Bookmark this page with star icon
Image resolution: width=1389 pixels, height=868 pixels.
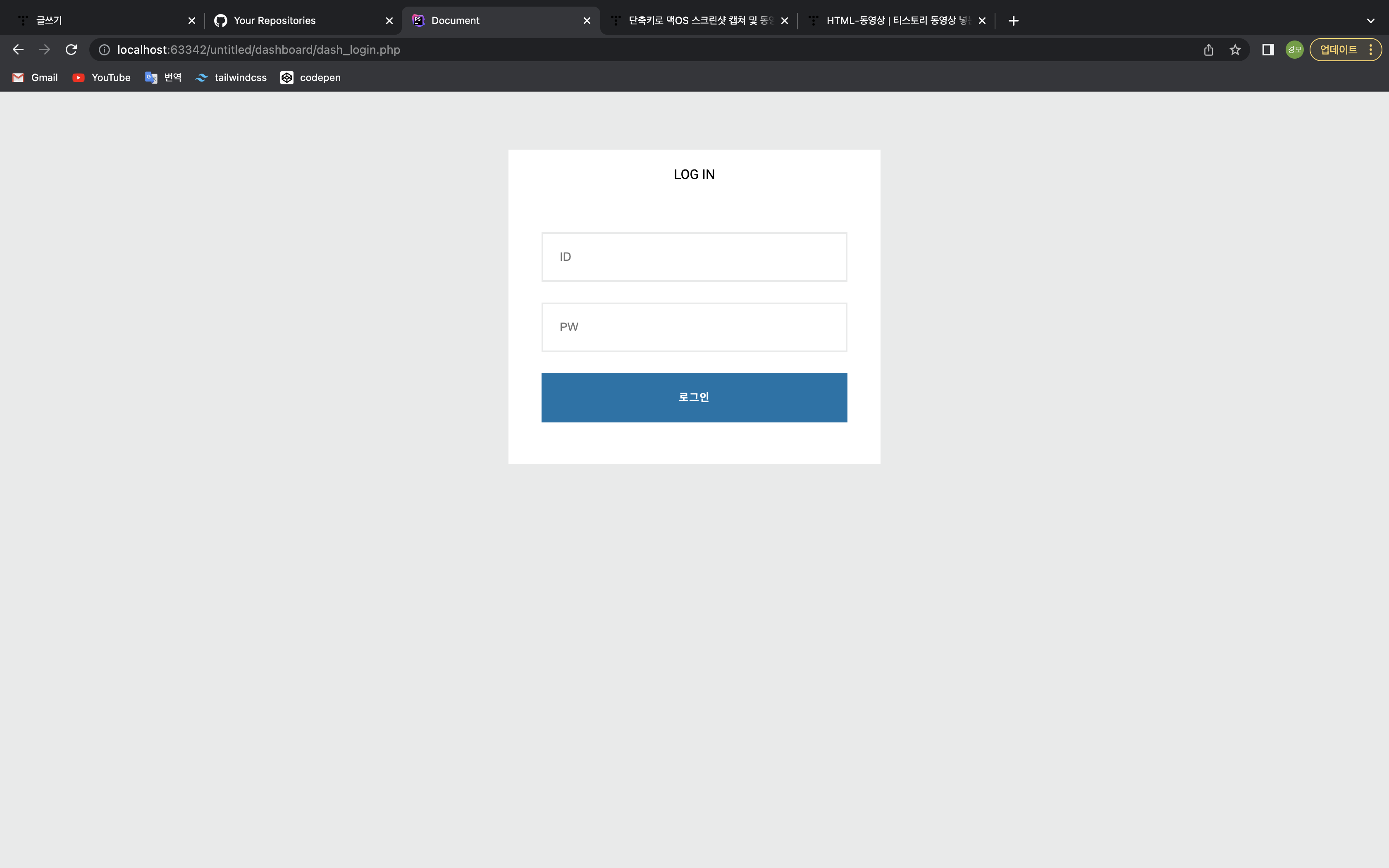1235,50
